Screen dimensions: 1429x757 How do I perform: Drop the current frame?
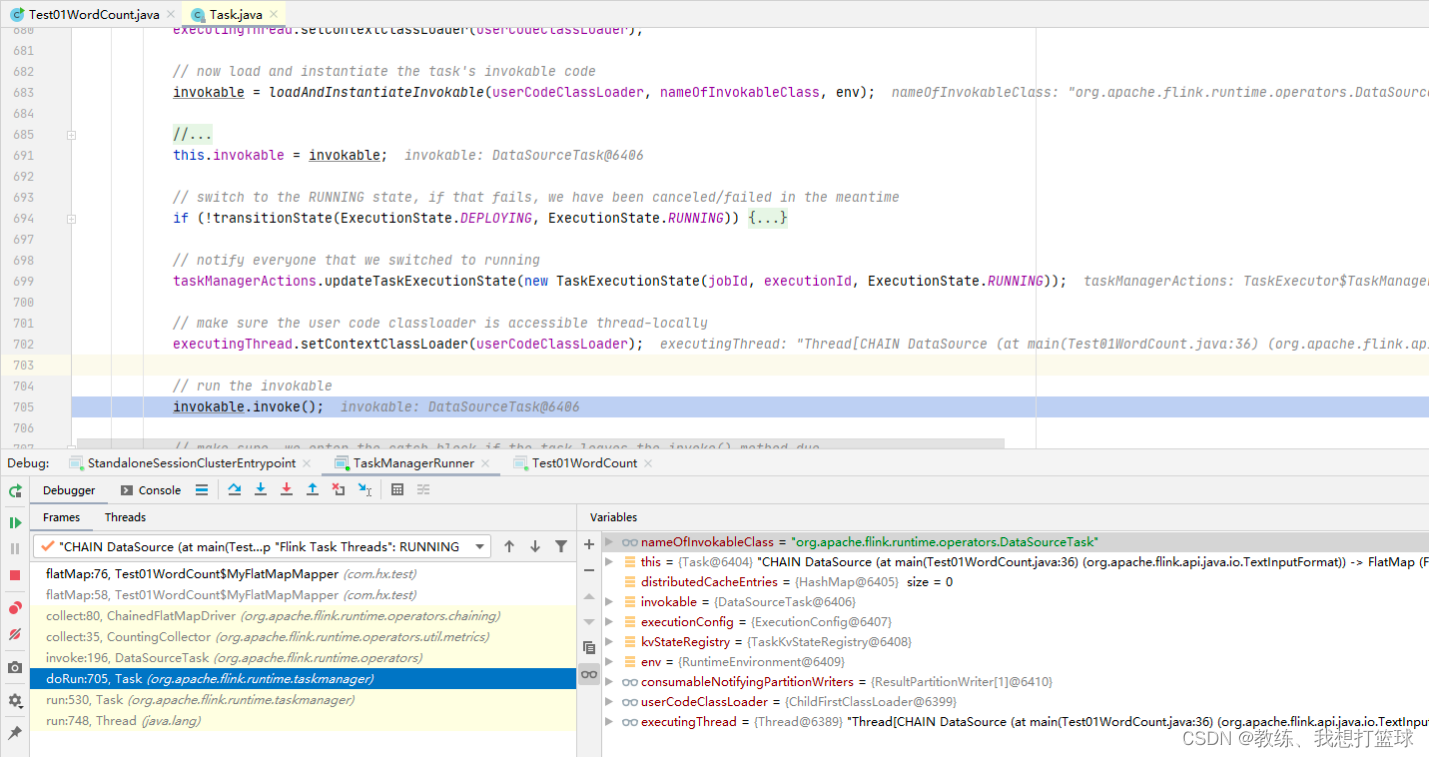[x=338, y=490]
